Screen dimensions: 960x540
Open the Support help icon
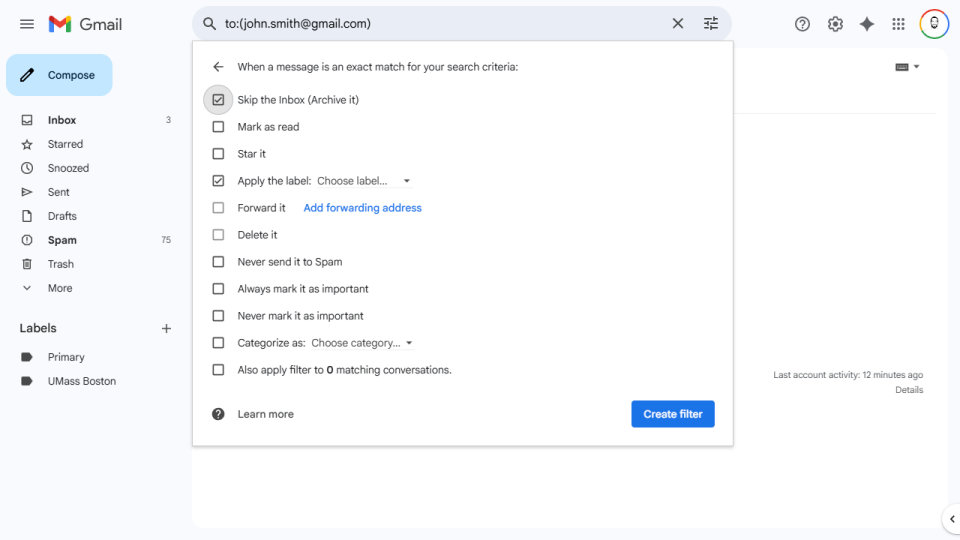(x=802, y=24)
